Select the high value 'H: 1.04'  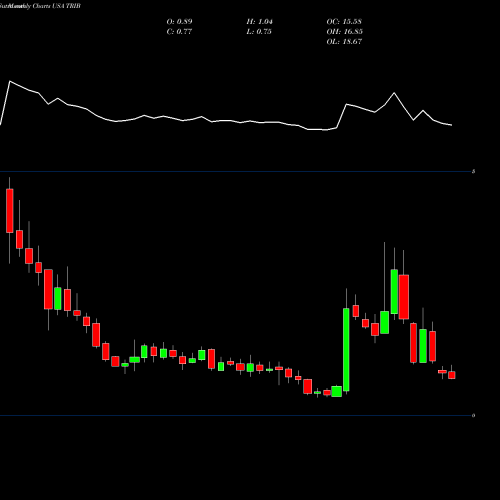click(260, 22)
